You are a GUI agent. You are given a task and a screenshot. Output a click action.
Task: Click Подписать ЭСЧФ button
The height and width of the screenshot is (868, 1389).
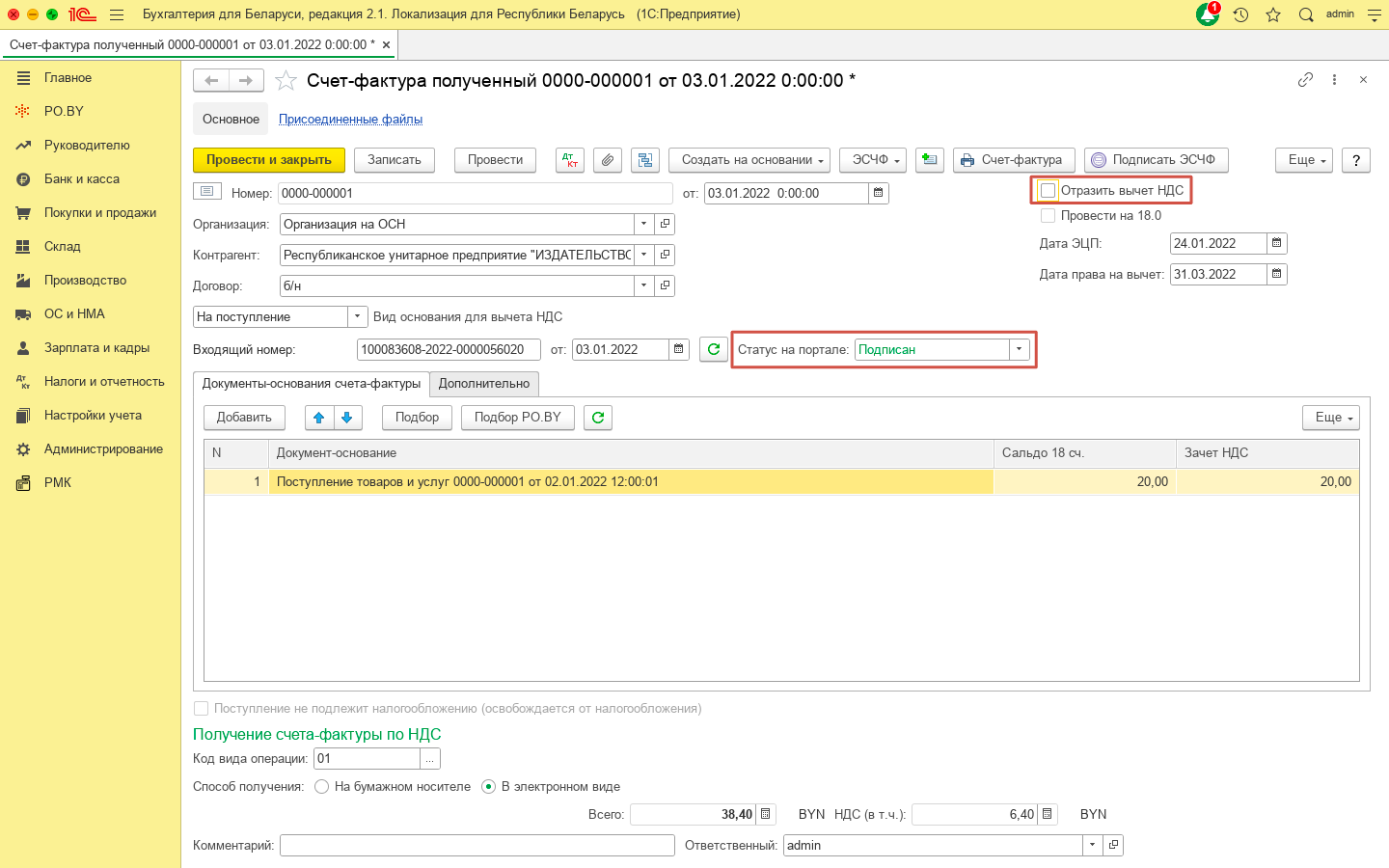click(x=1157, y=160)
